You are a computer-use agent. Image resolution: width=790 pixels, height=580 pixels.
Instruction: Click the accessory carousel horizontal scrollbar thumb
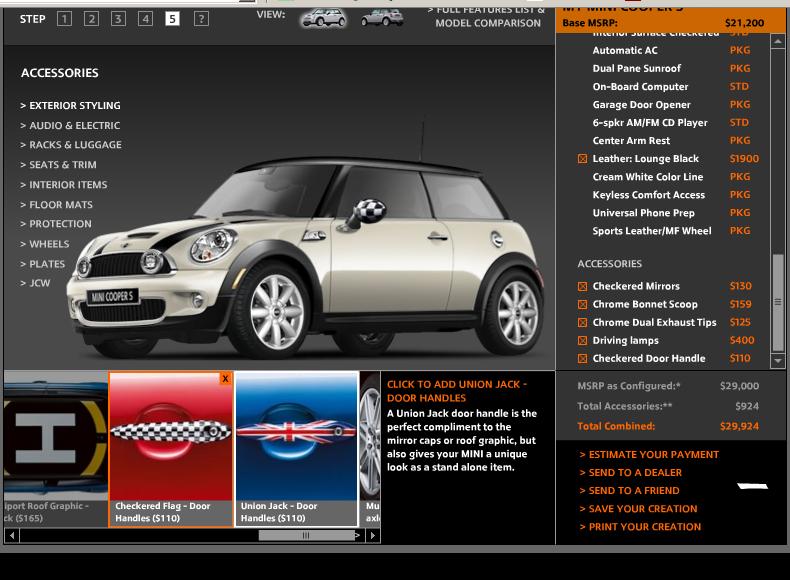coord(306,536)
